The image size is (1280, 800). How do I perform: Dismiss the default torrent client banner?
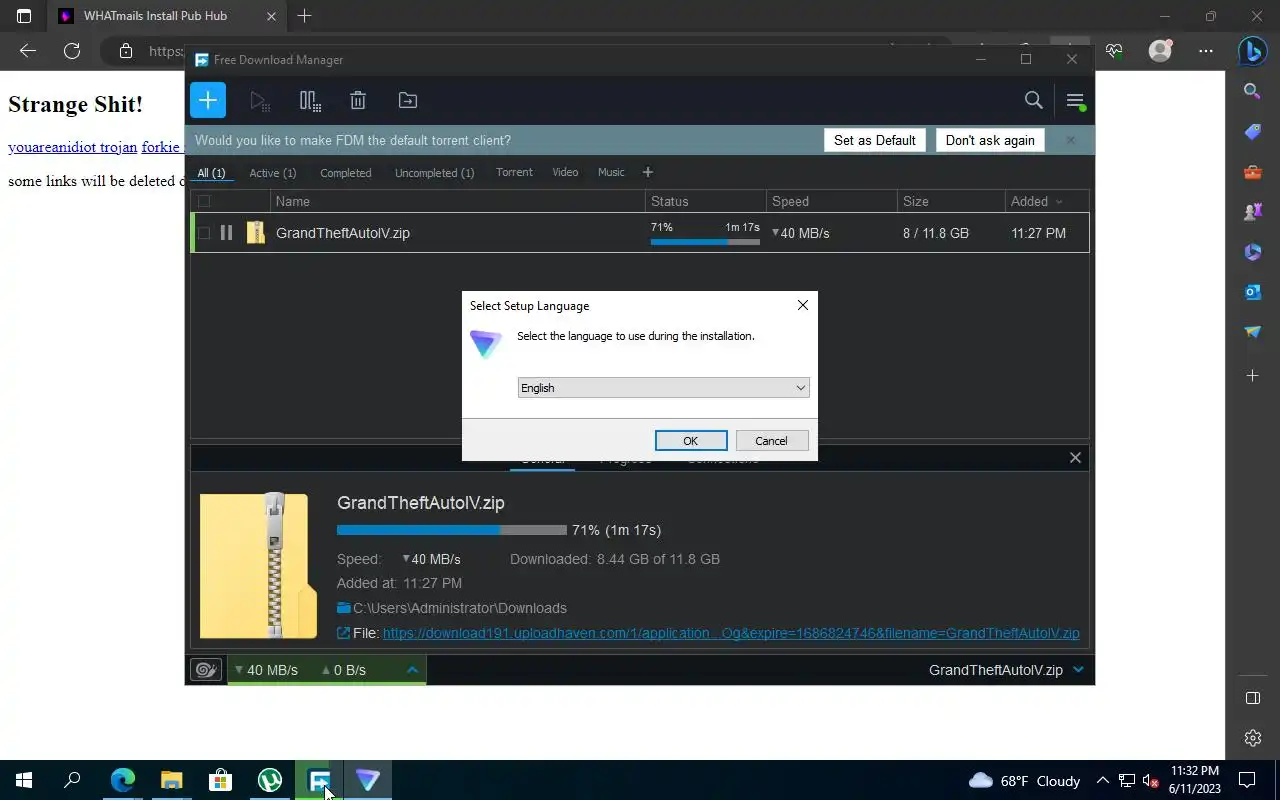point(1070,140)
